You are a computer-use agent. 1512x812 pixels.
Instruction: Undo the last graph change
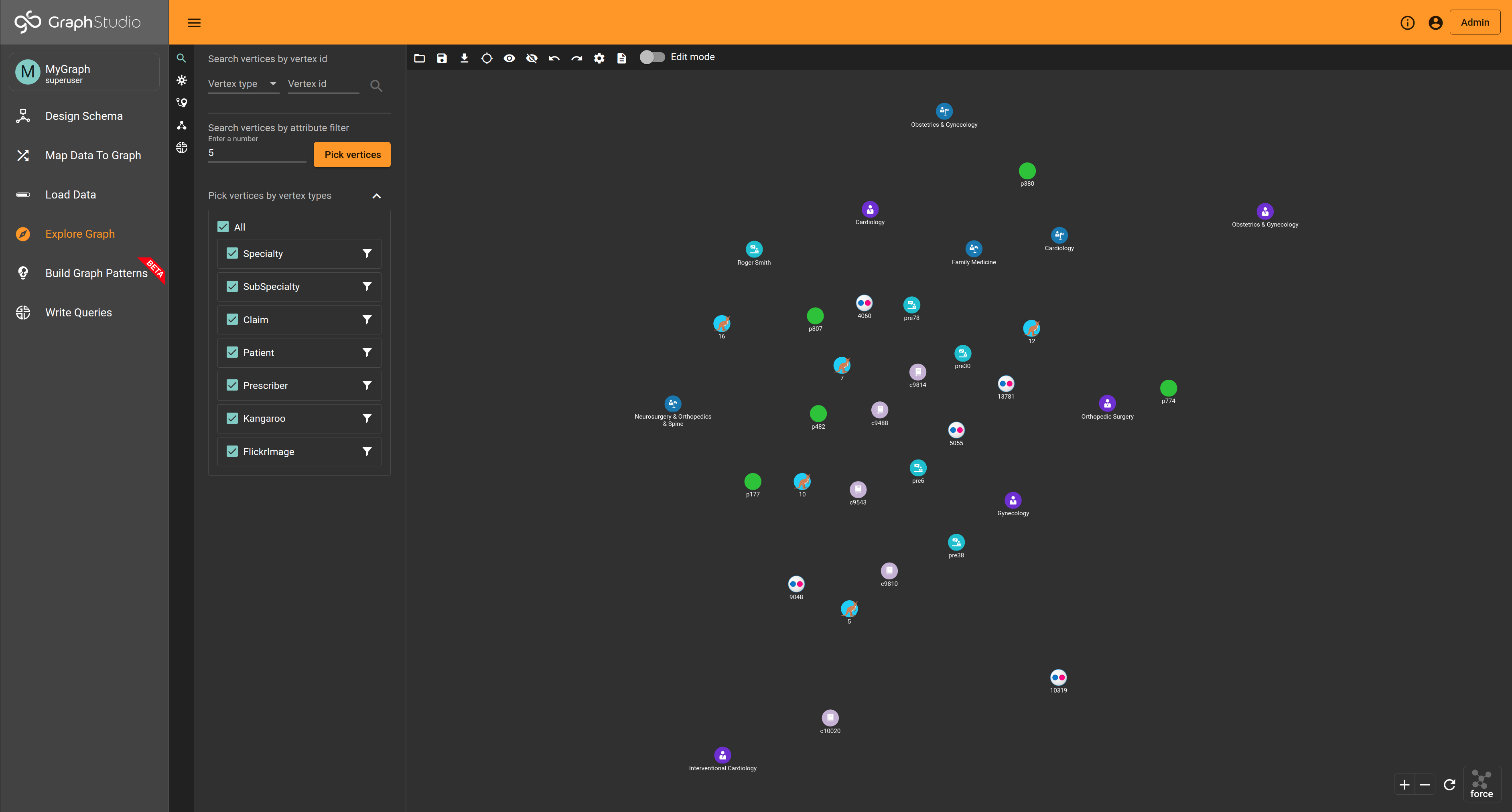click(554, 58)
